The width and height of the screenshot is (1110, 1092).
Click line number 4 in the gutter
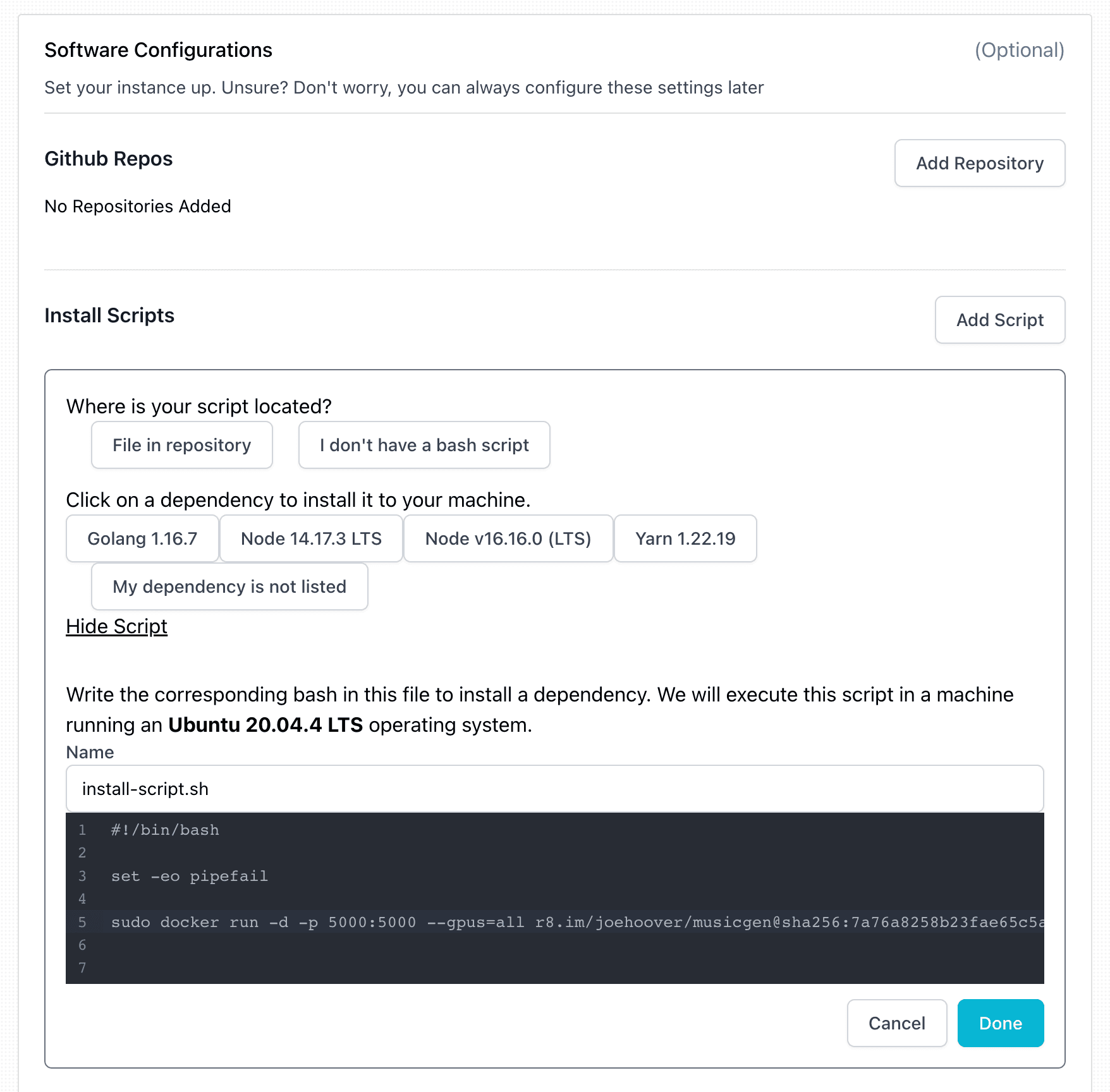coord(82,899)
